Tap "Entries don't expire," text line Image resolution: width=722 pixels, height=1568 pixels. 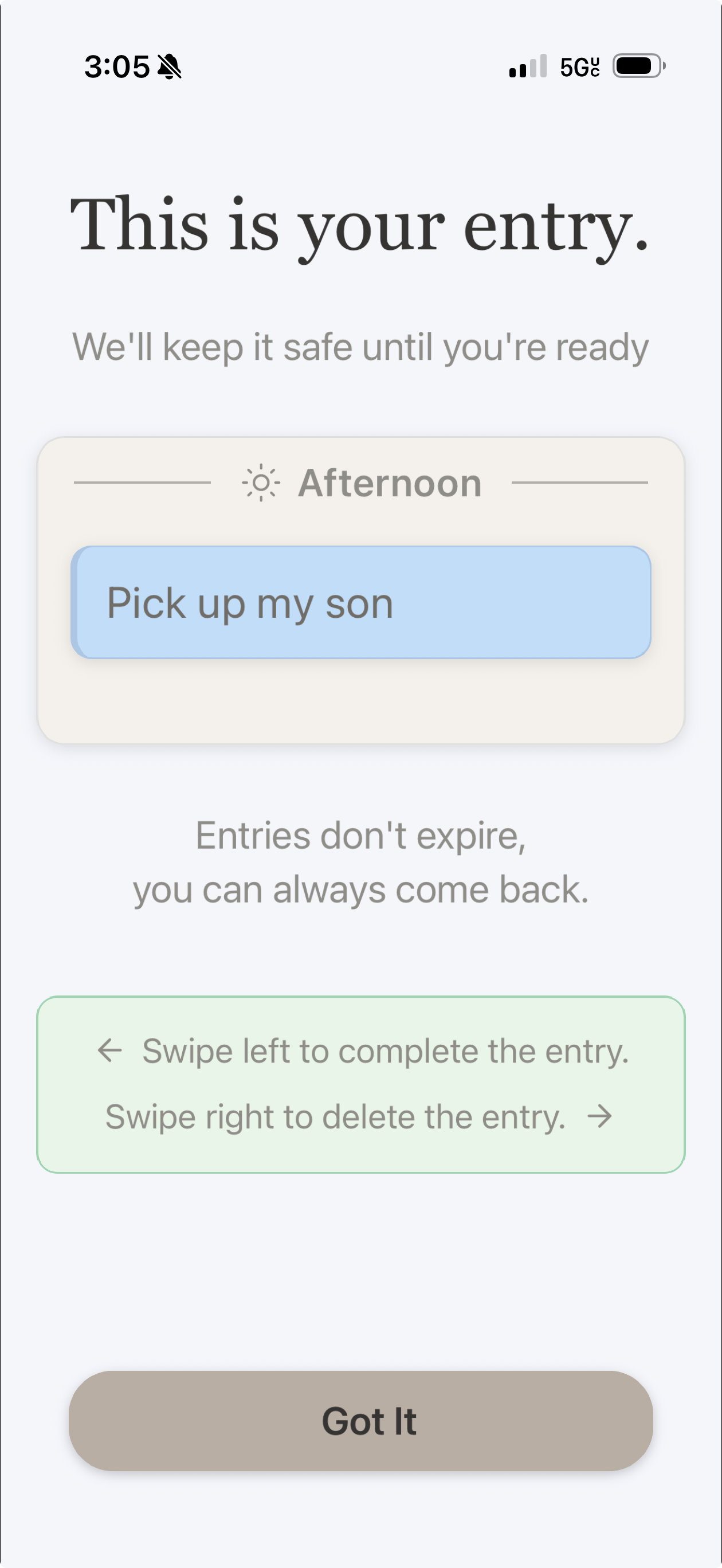coord(360,836)
